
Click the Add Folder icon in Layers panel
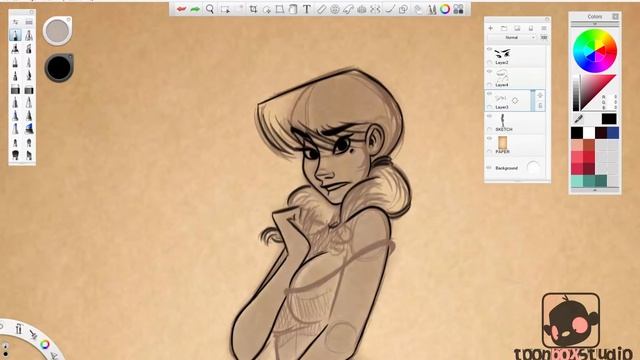point(504,28)
